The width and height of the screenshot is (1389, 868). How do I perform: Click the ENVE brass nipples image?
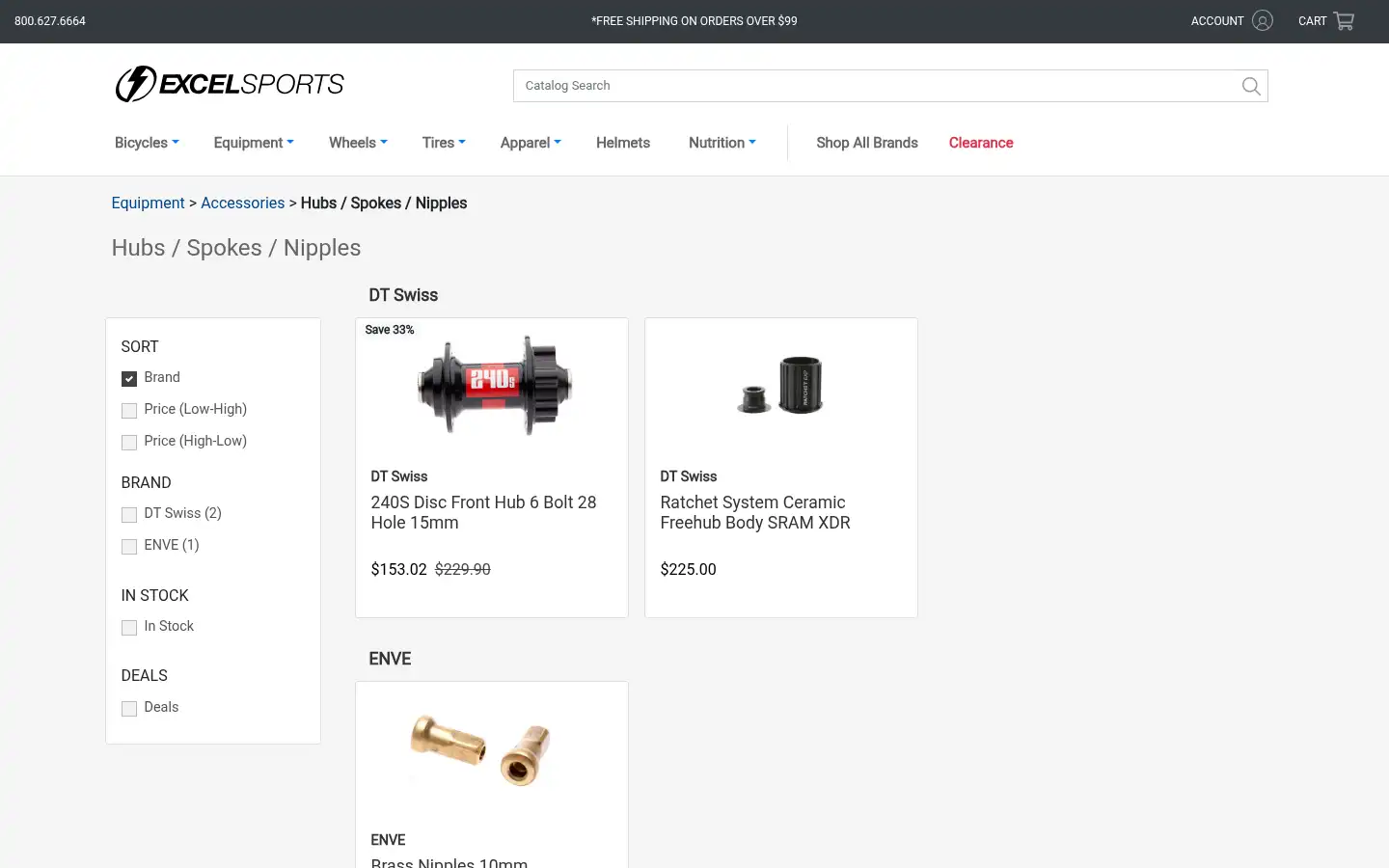480,749
